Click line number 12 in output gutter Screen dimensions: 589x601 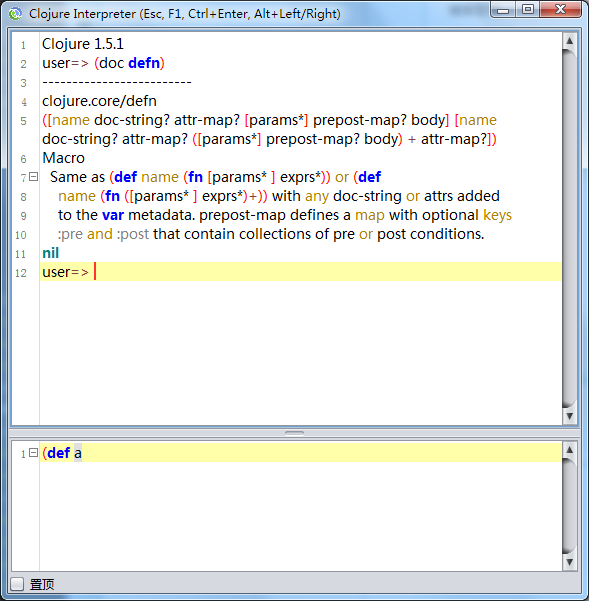pyautogui.click(x=21, y=273)
